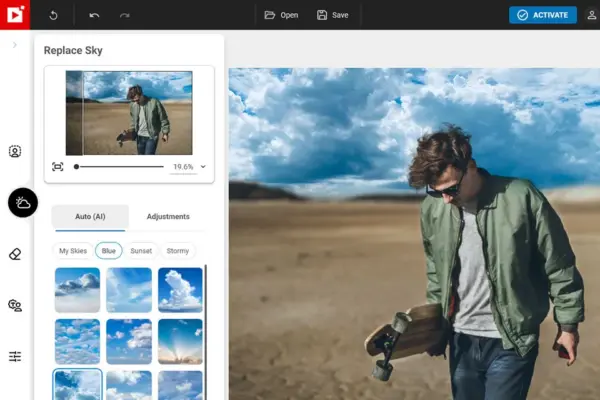The width and height of the screenshot is (600, 400).
Task: Click the navigator preview thumbnail
Action: coord(129,113)
